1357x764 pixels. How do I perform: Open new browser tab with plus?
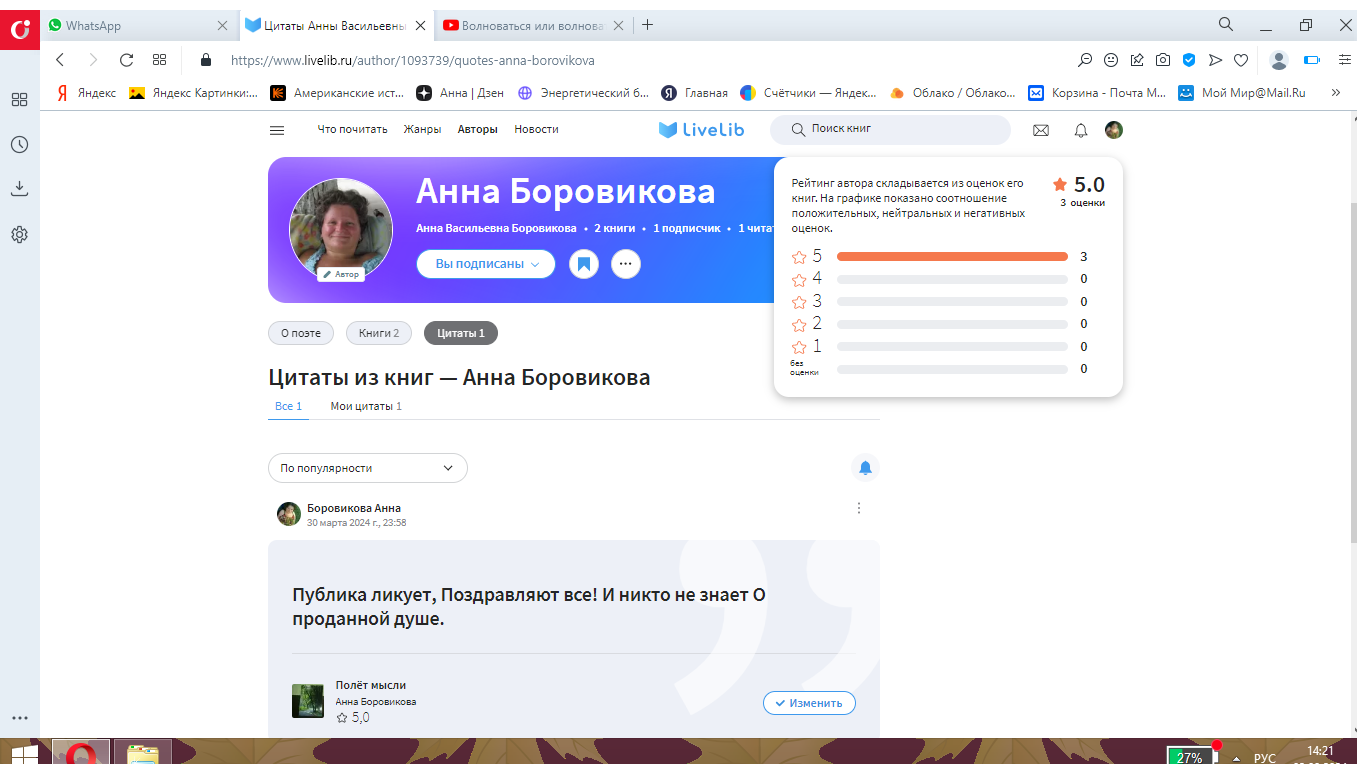tap(648, 25)
